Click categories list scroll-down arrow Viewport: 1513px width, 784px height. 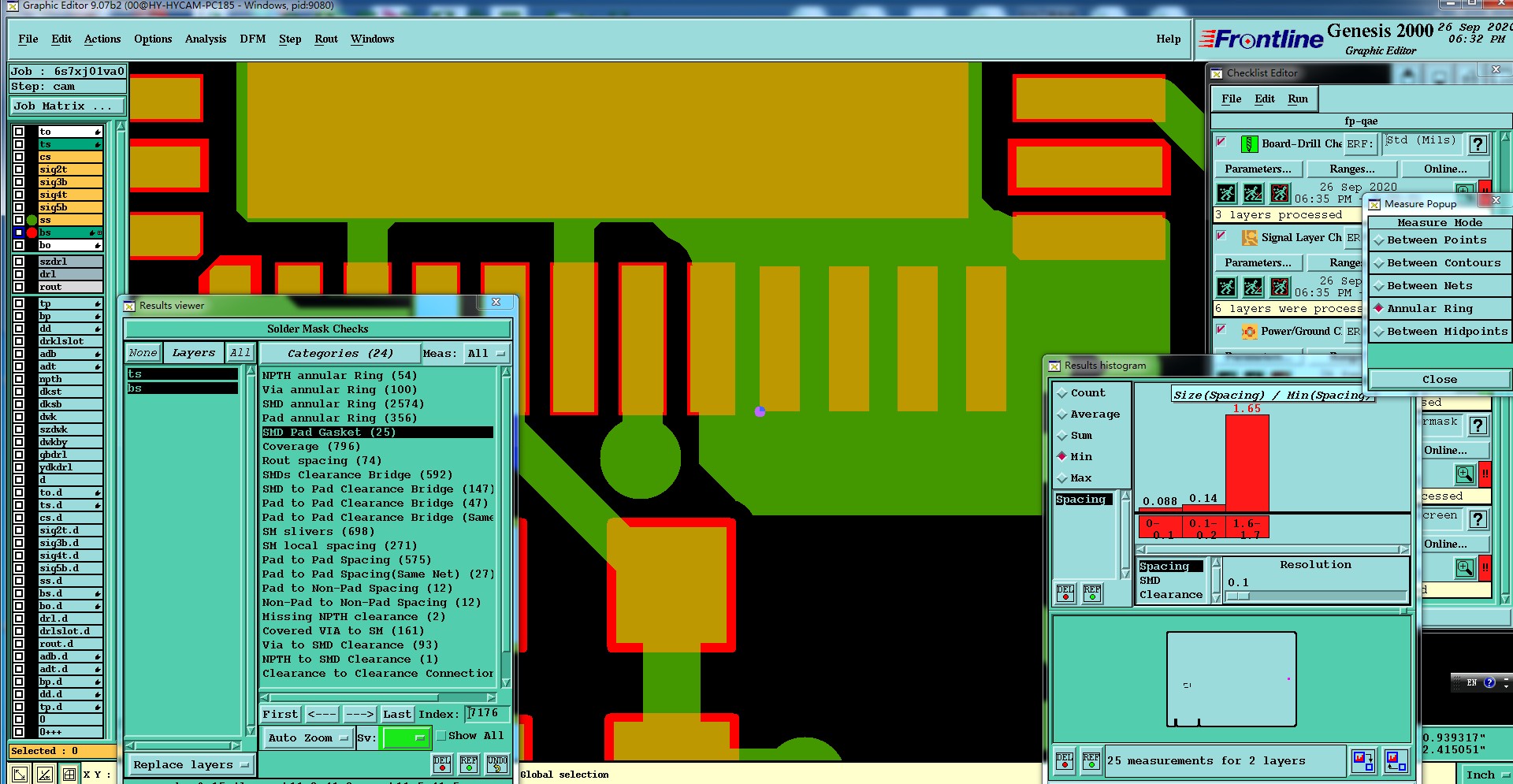pos(506,683)
